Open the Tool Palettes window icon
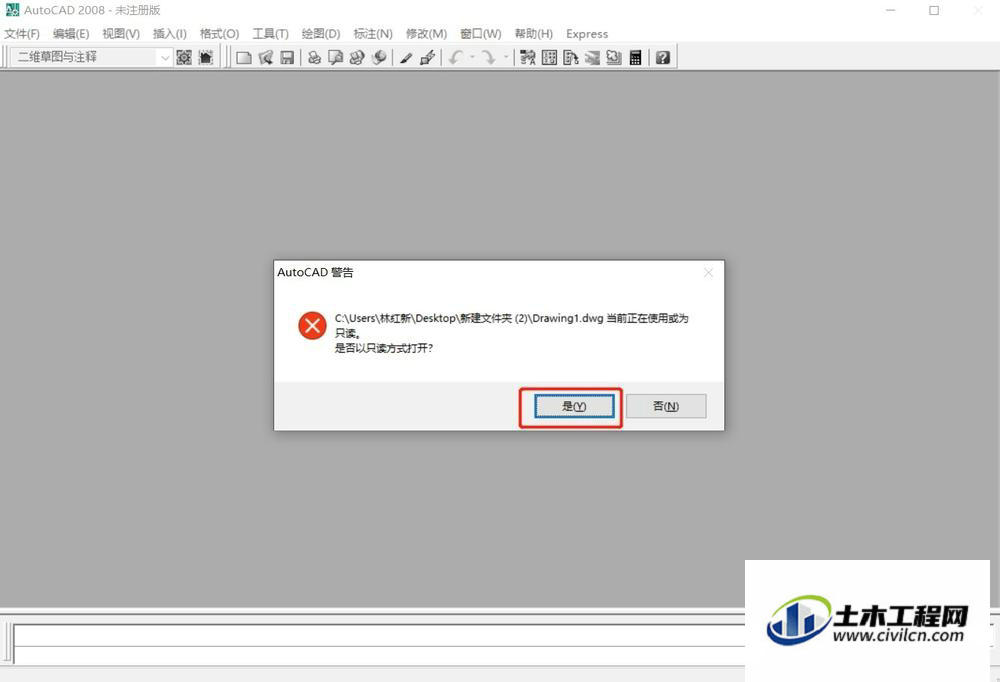The width and height of the screenshot is (1000, 682). tap(571, 57)
